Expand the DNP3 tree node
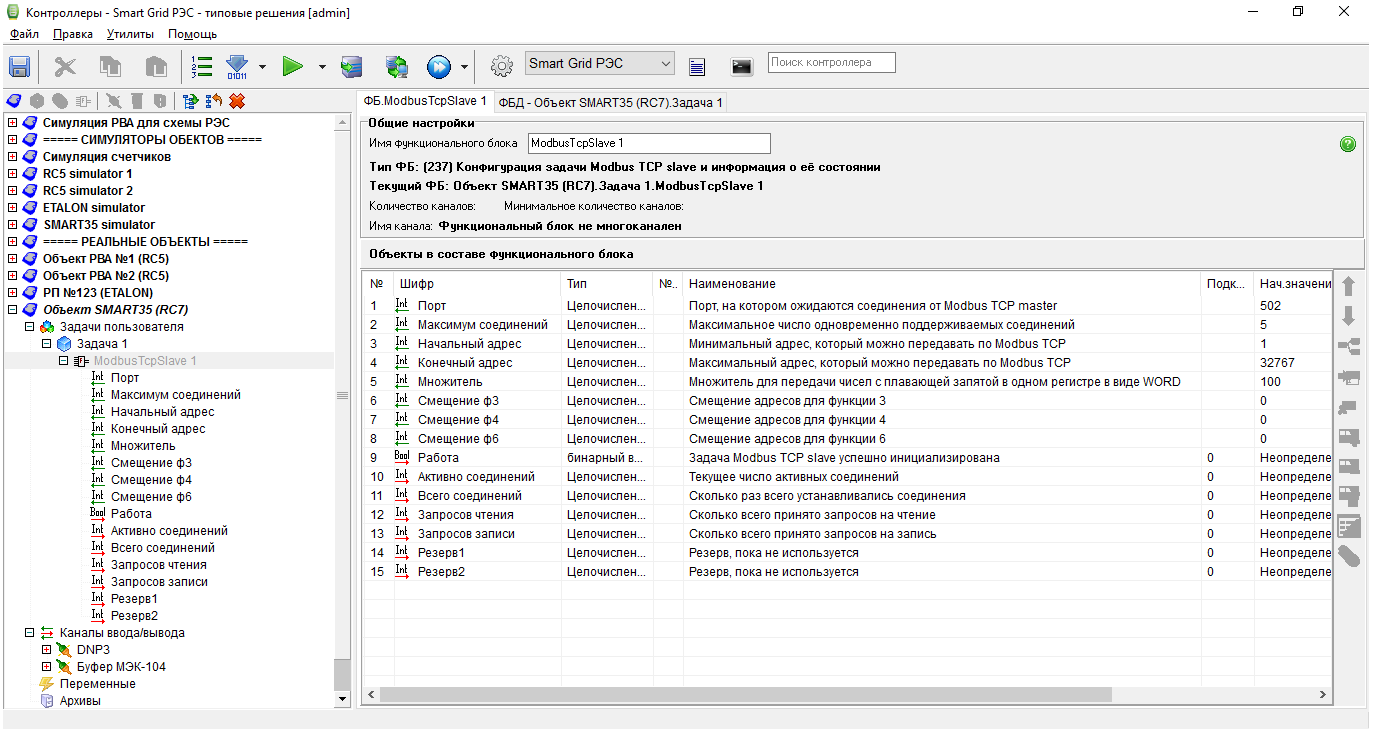Image resolution: width=1373 pixels, height=736 pixels. [x=46, y=650]
